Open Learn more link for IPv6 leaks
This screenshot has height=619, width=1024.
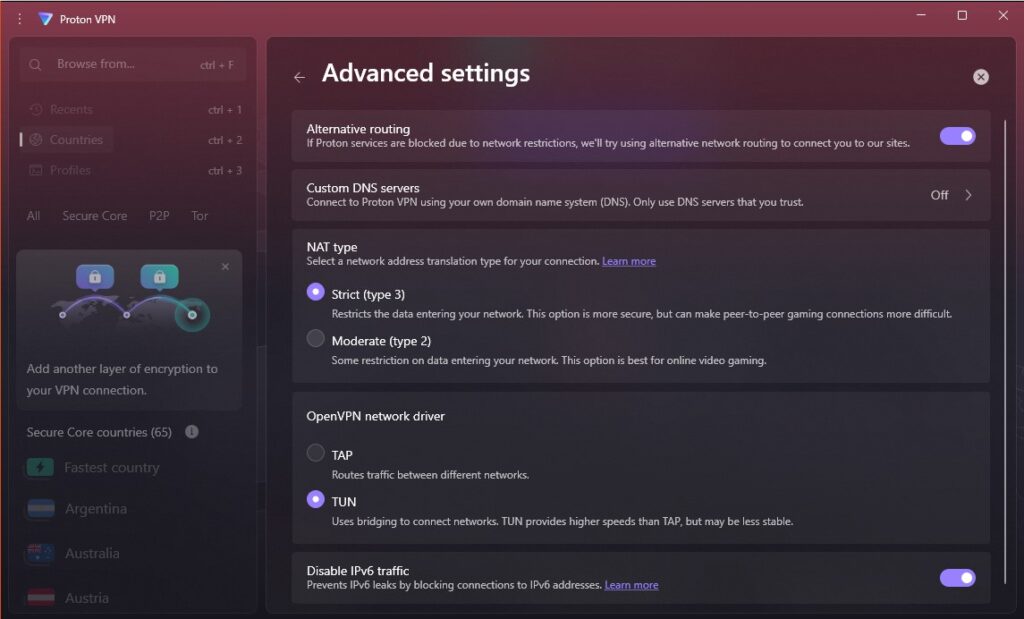631,585
